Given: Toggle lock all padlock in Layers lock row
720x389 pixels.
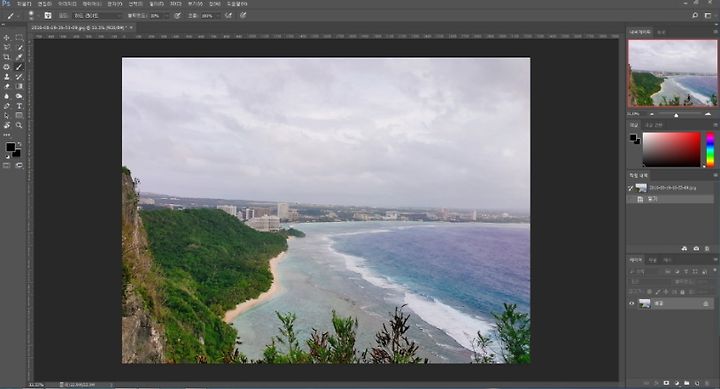Looking at the screenshot, I should [x=682, y=292].
